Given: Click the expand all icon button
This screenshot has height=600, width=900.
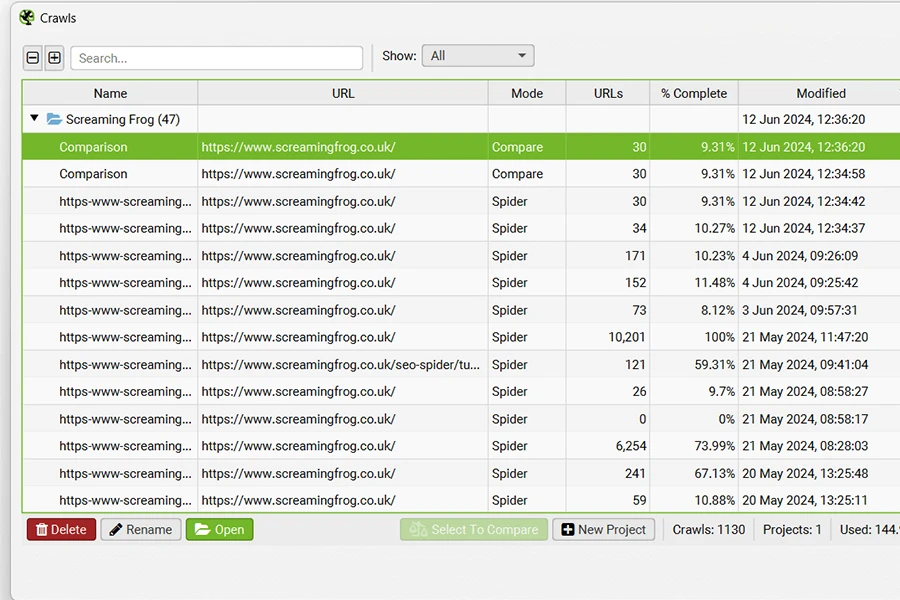Looking at the screenshot, I should click(x=55, y=58).
